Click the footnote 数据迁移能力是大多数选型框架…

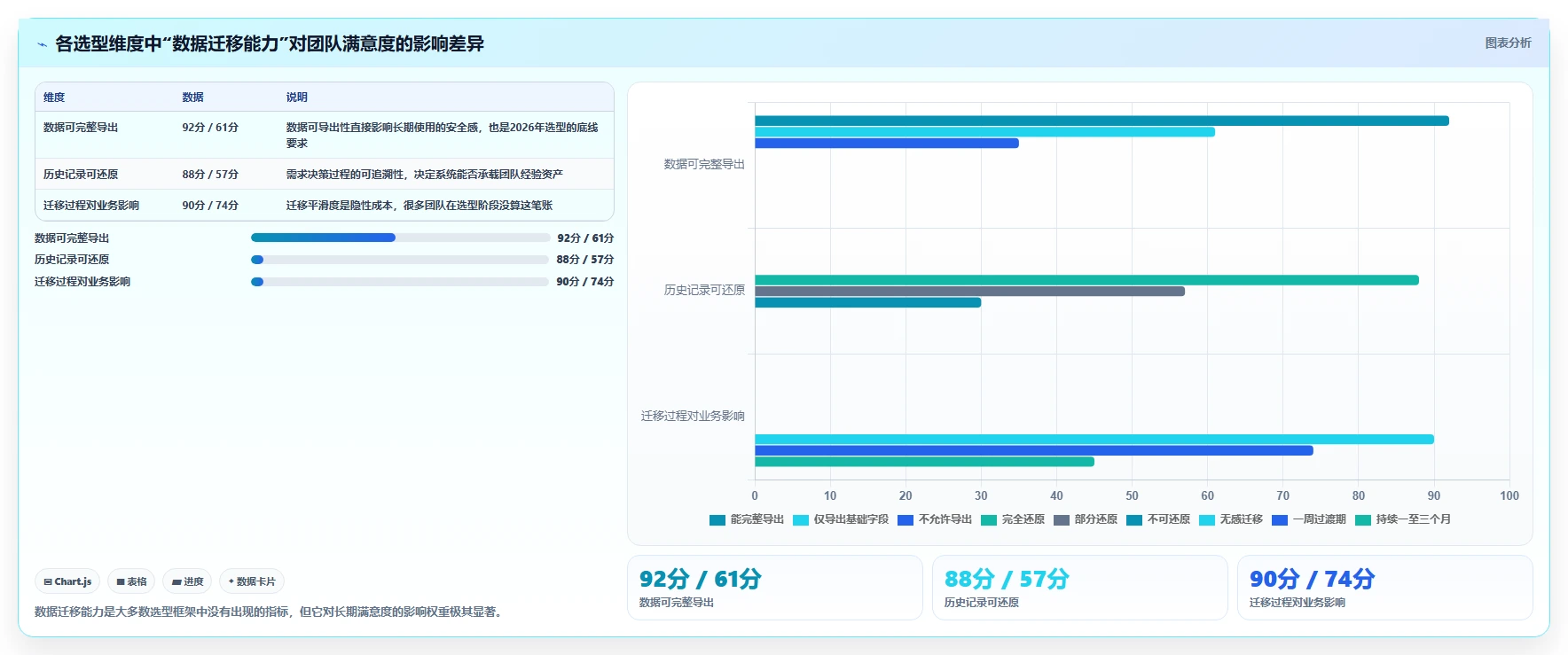(x=270, y=612)
